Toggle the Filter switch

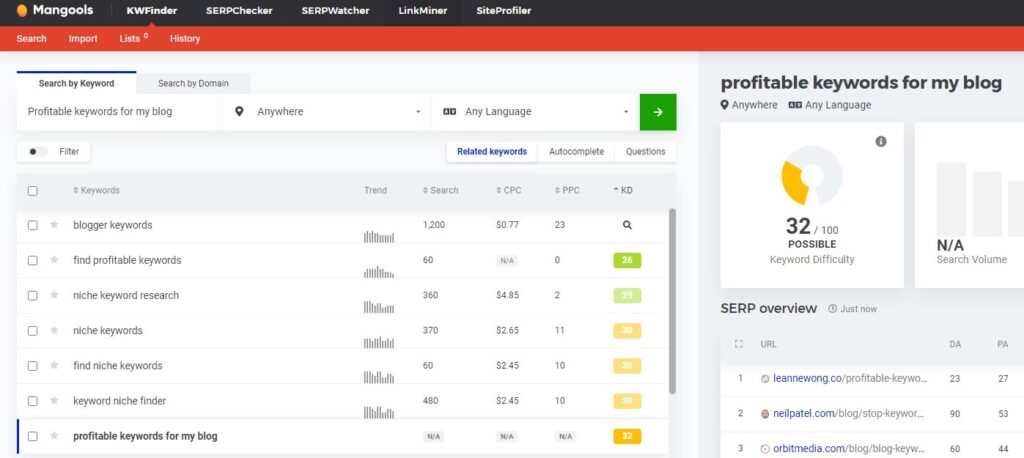pos(39,152)
